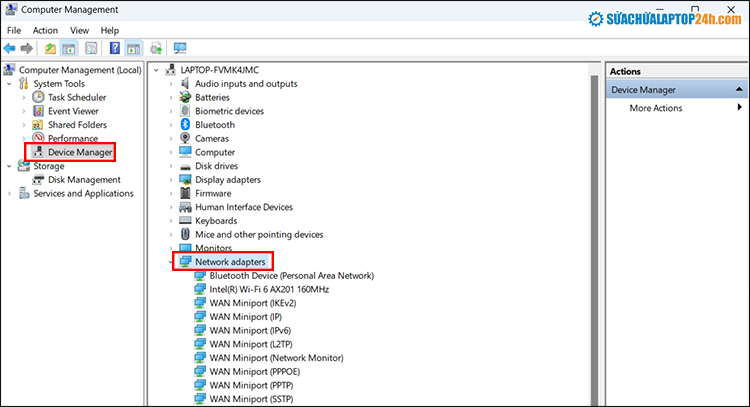Select WAN Miniport (IPv6)
The image size is (750, 407).
click(250, 330)
